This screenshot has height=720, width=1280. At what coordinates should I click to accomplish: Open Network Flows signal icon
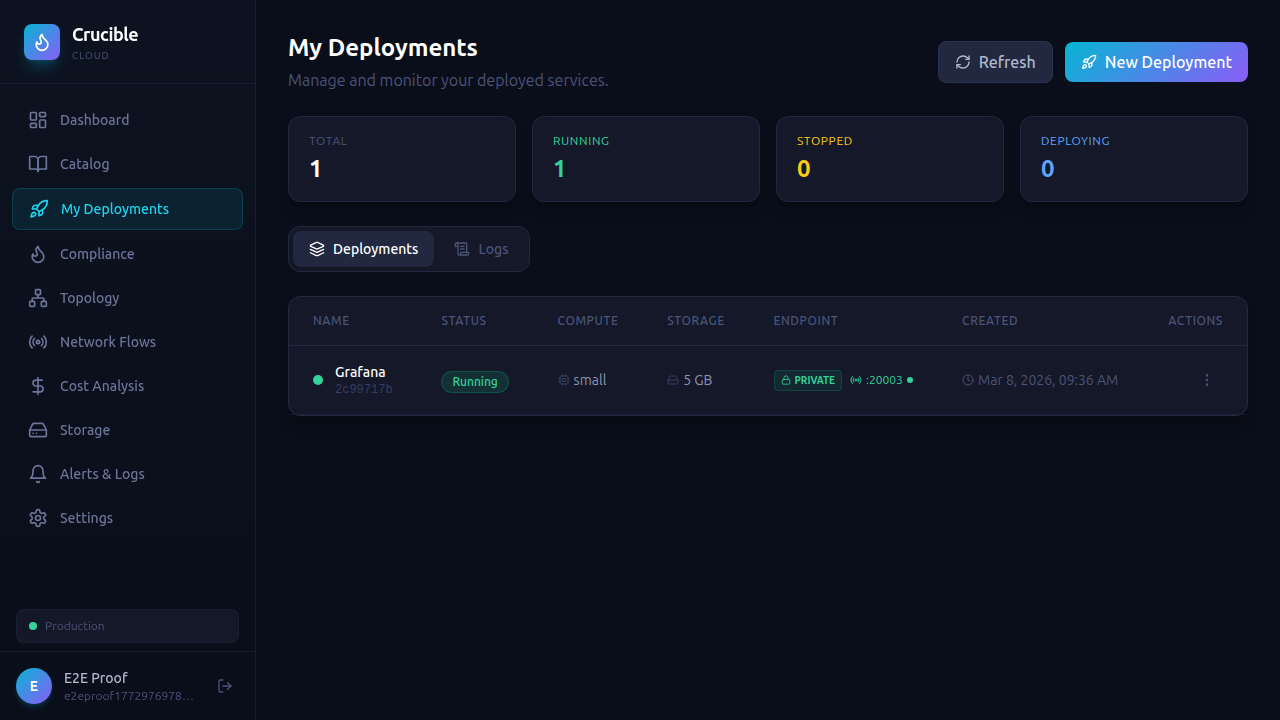pyautogui.click(x=38, y=341)
